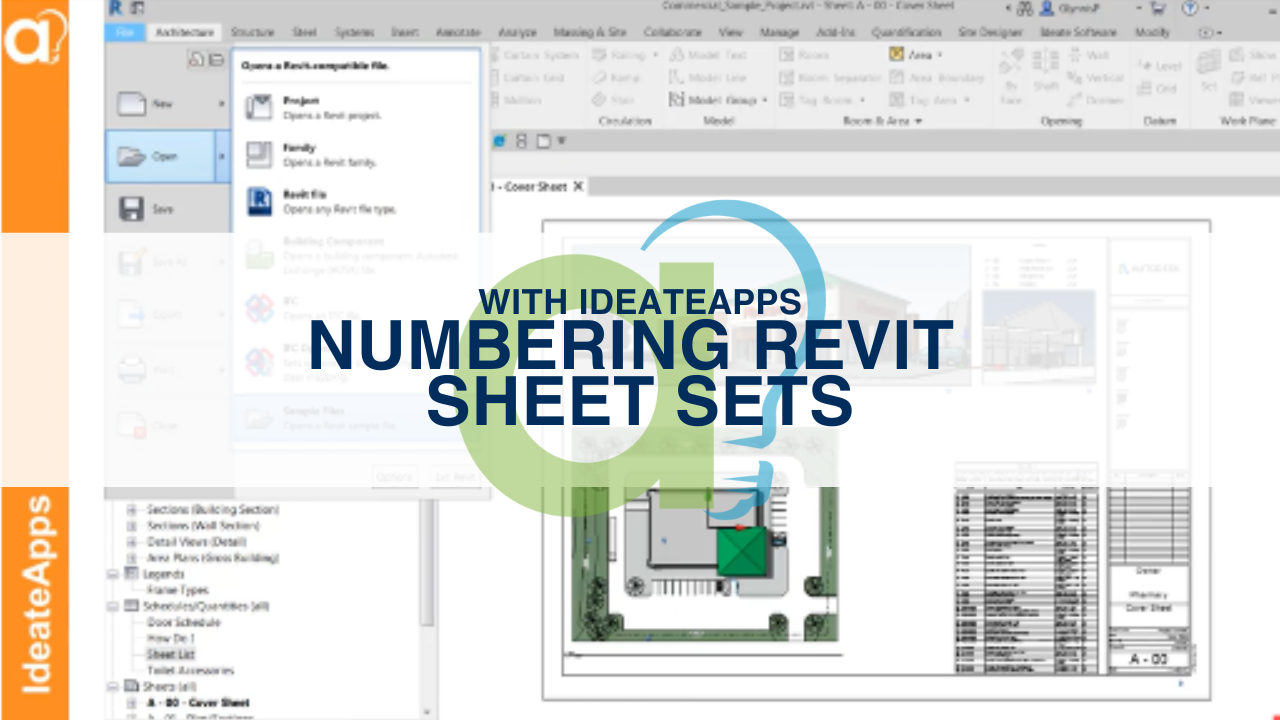Open the Model Group dropdown

764,99
